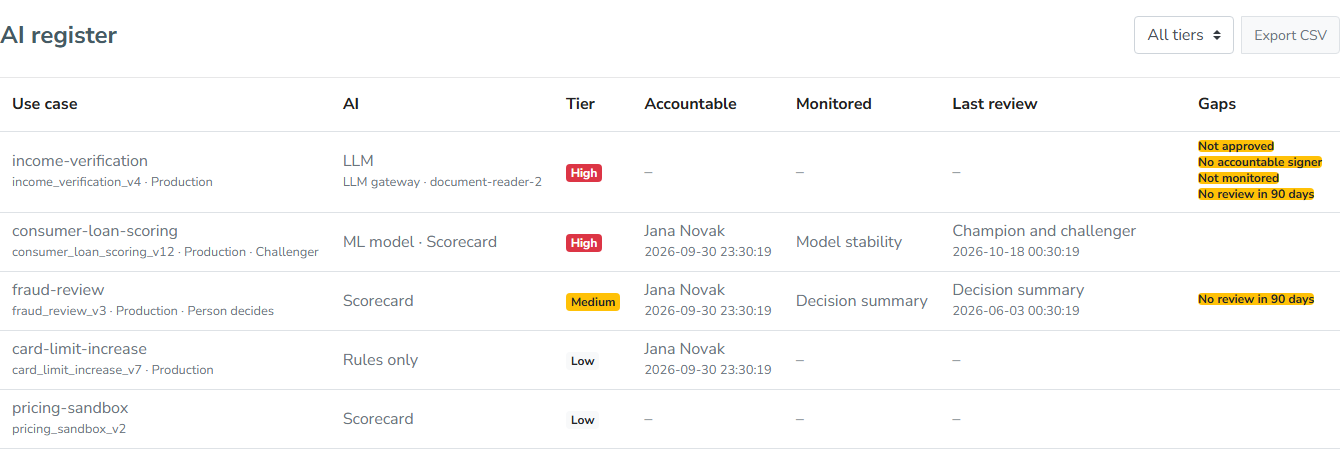Screen dimensions: 1340x449
Task: Click the Use case column header
Action: coord(45,104)
